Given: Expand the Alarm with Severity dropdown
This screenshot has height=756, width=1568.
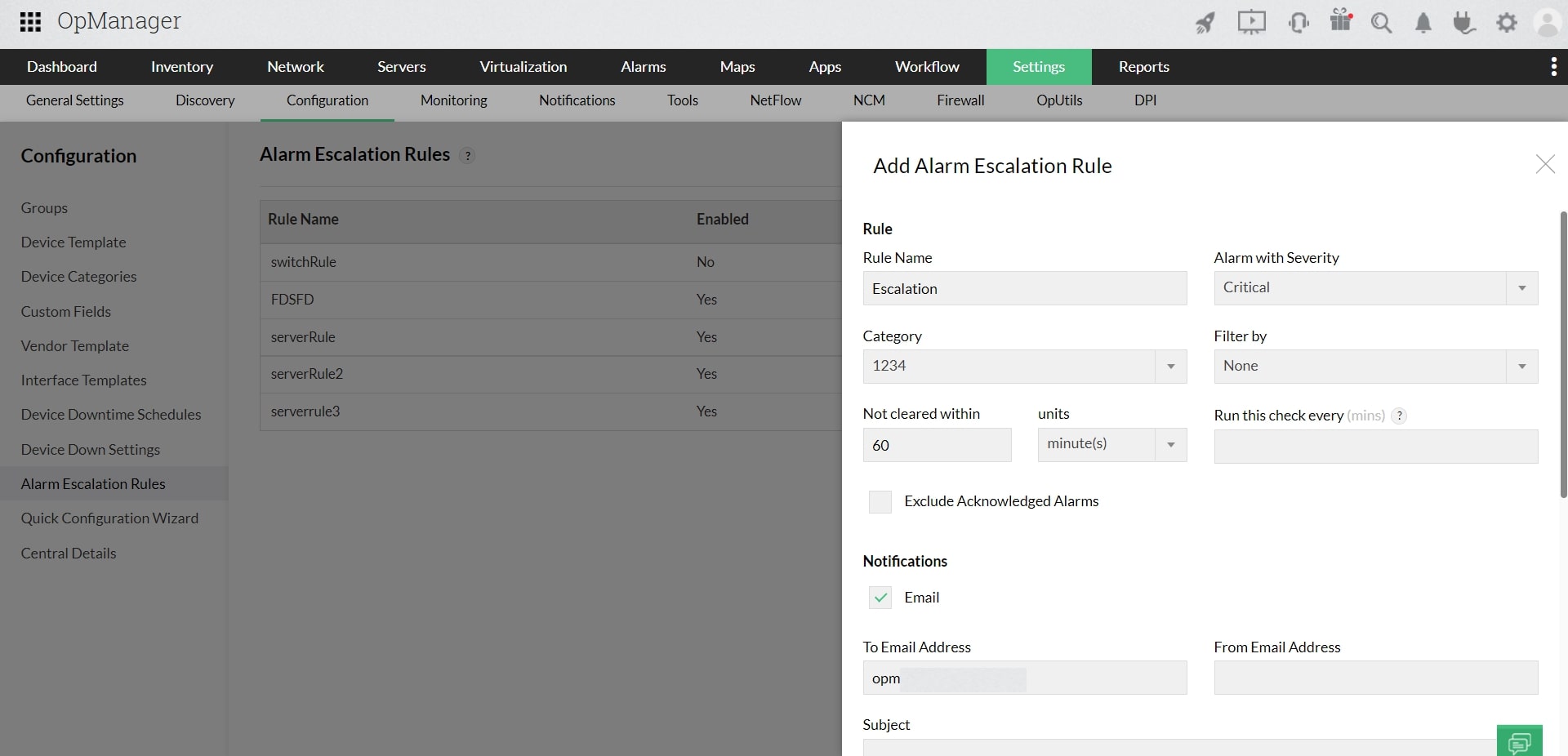Looking at the screenshot, I should pos(1521,288).
